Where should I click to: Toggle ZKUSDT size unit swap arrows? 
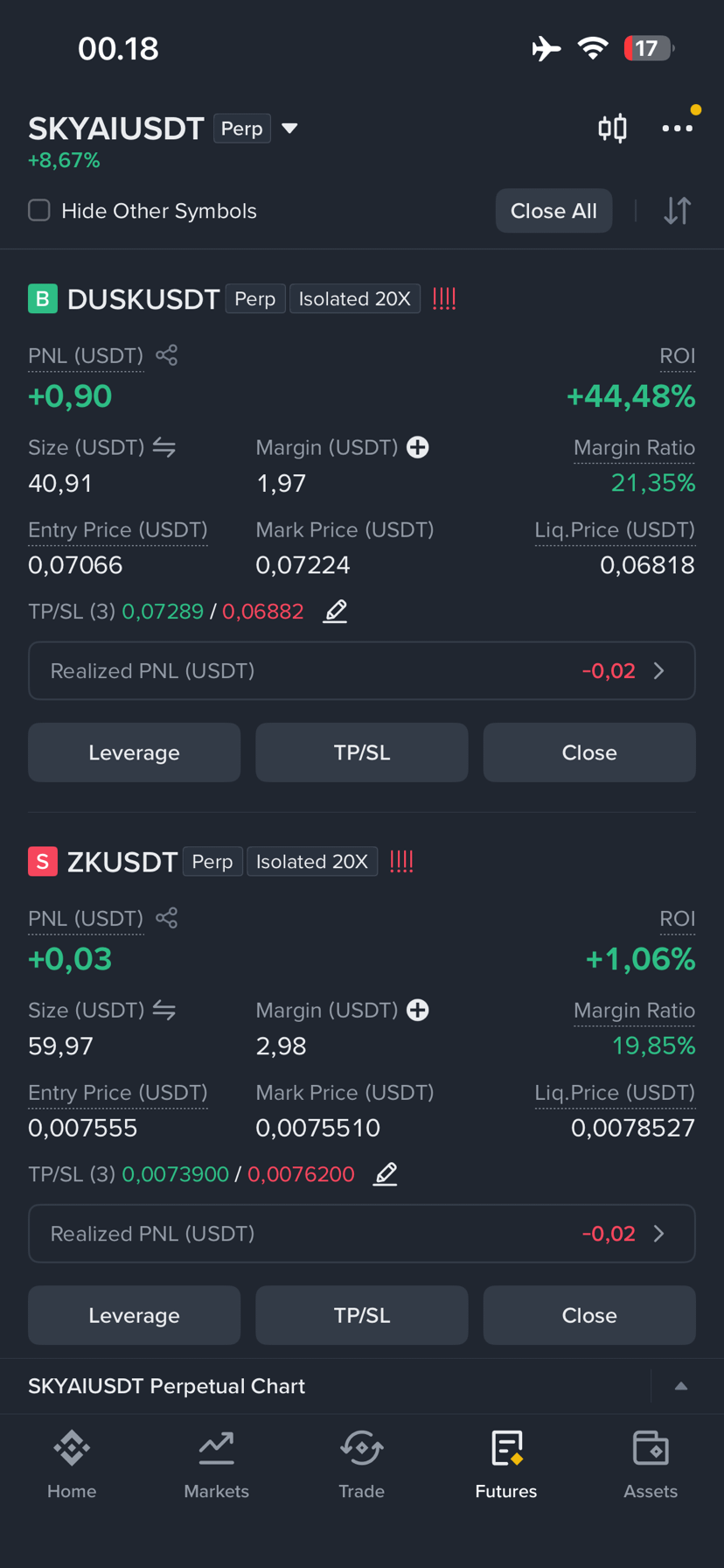coord(164,1010)
